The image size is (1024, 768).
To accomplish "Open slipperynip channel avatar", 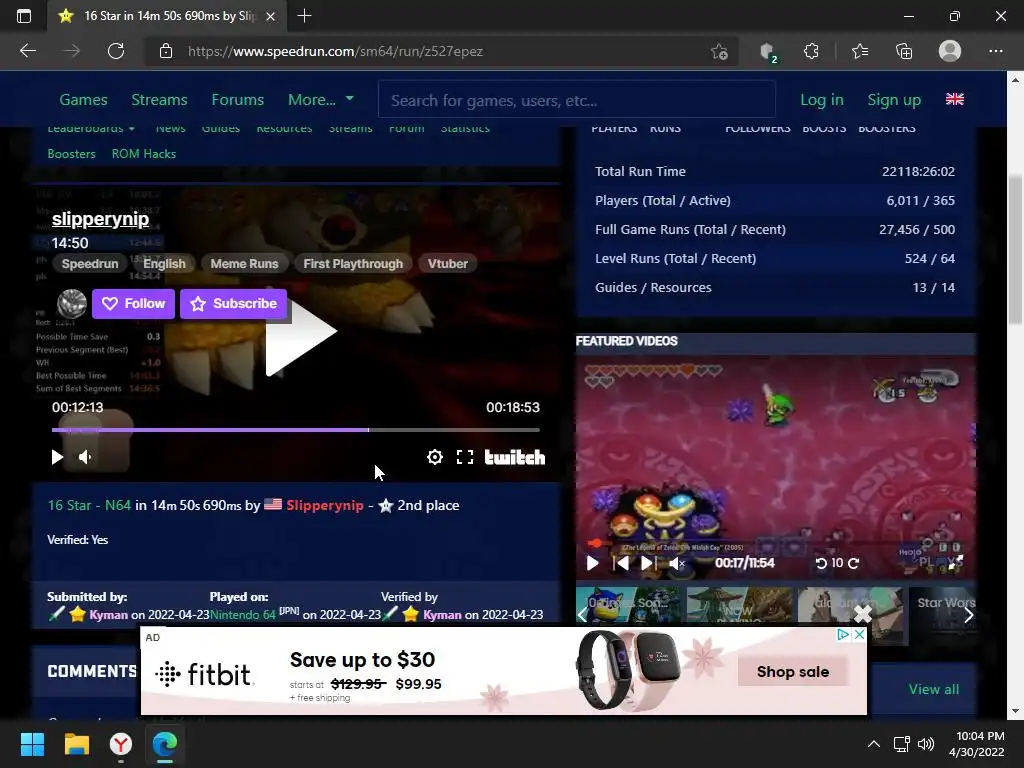I will 72,304.
